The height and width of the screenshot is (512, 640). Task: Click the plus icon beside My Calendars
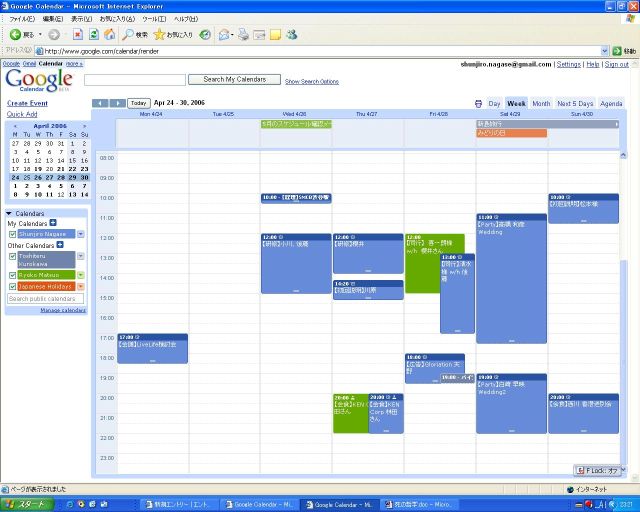click(x=53, y=223)
